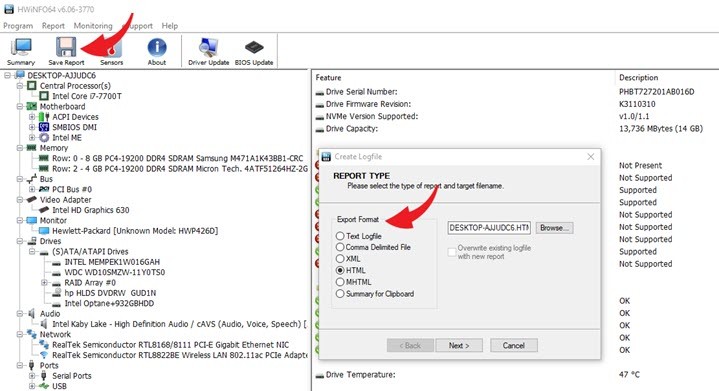Open the Monitoring menu
Image resolution: width=719 pixels, height=391 pixels.
pyautogui.click(x=93, y=26)
